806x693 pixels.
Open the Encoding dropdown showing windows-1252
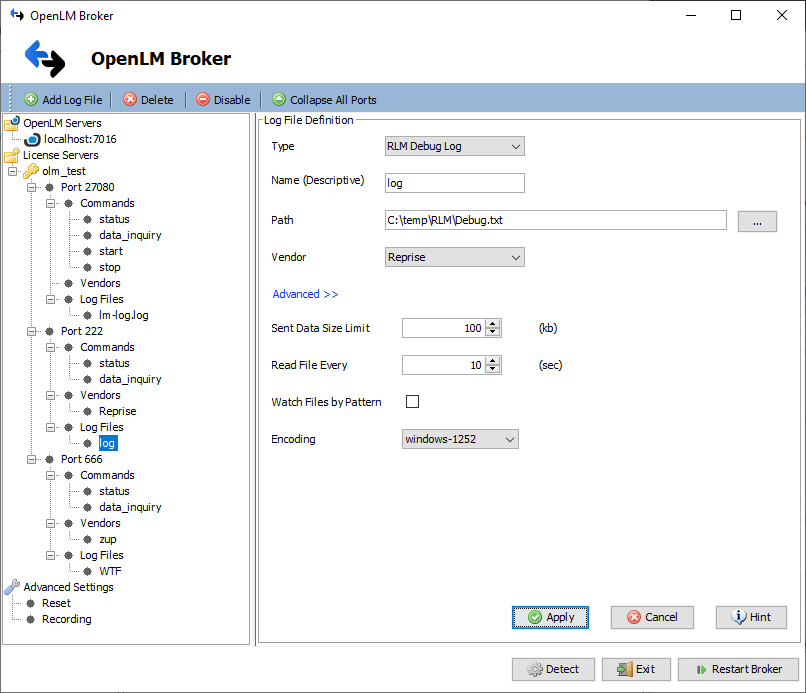(x=509, y=438)
